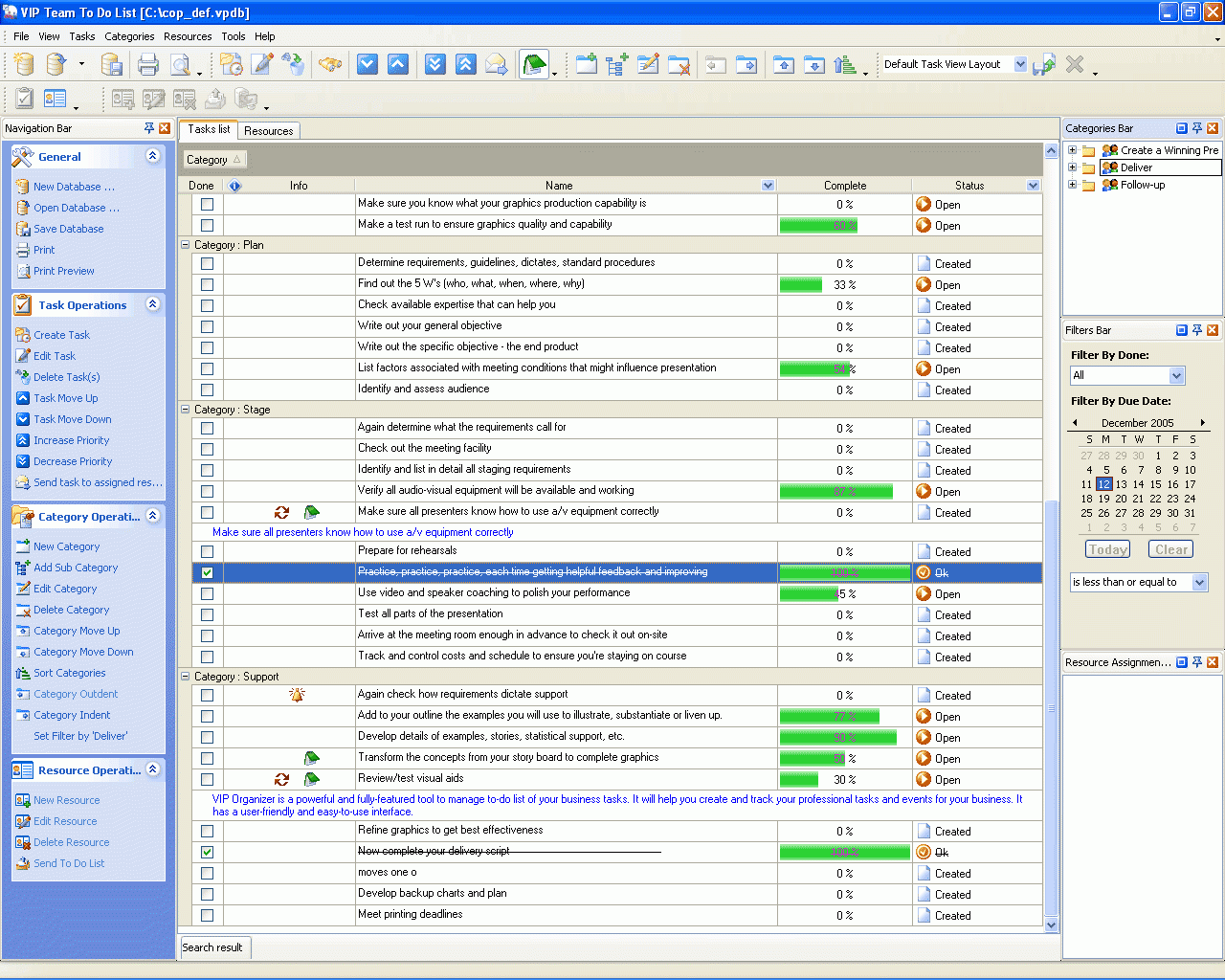The height and width of the screenshot is (980, 1225).
Task: Expand the 'Create a Winning Pre' category tree
Action: pyautogui.click(x=1071, y=150)
